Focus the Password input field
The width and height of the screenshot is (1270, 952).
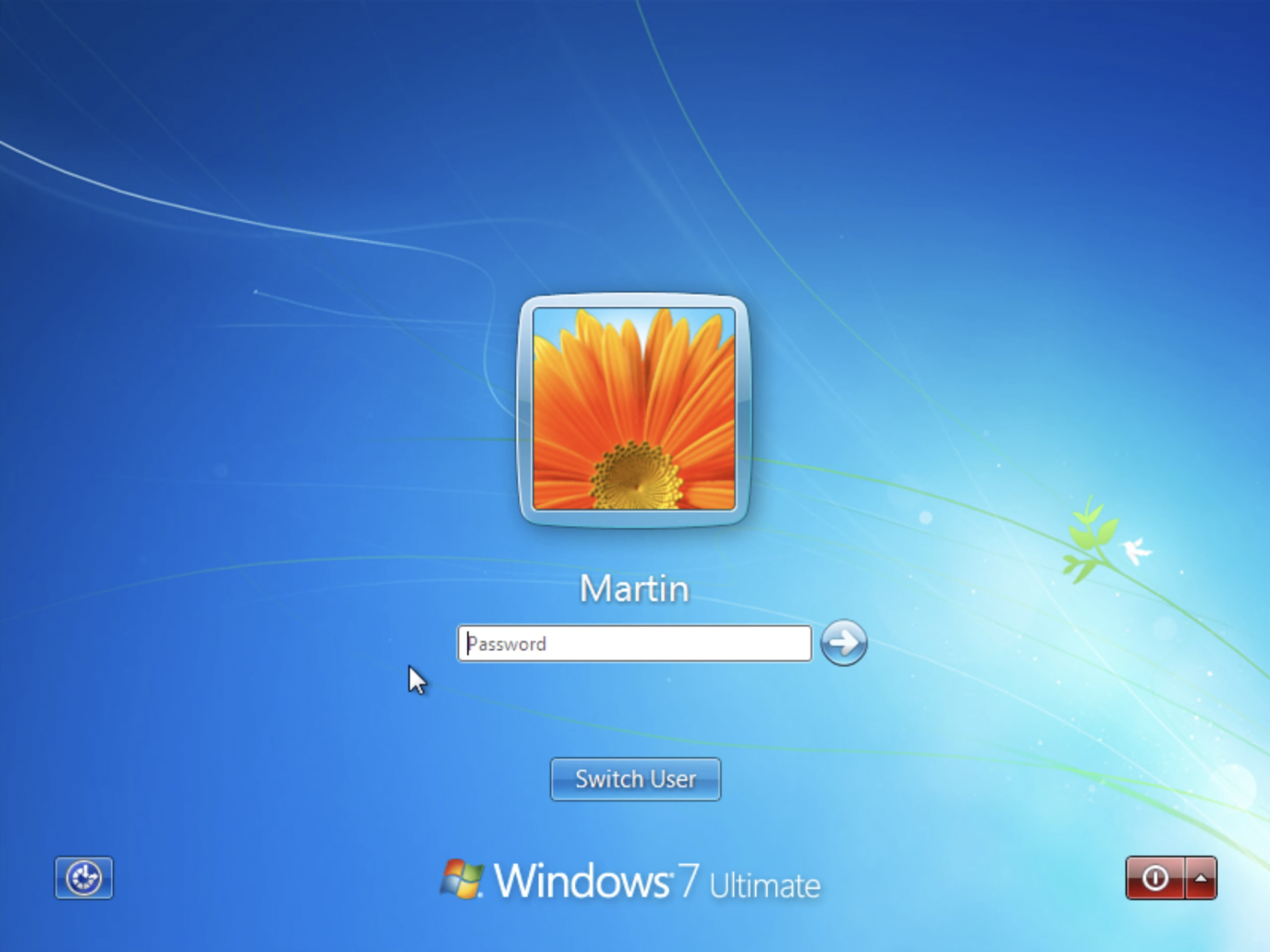point(634,644)
